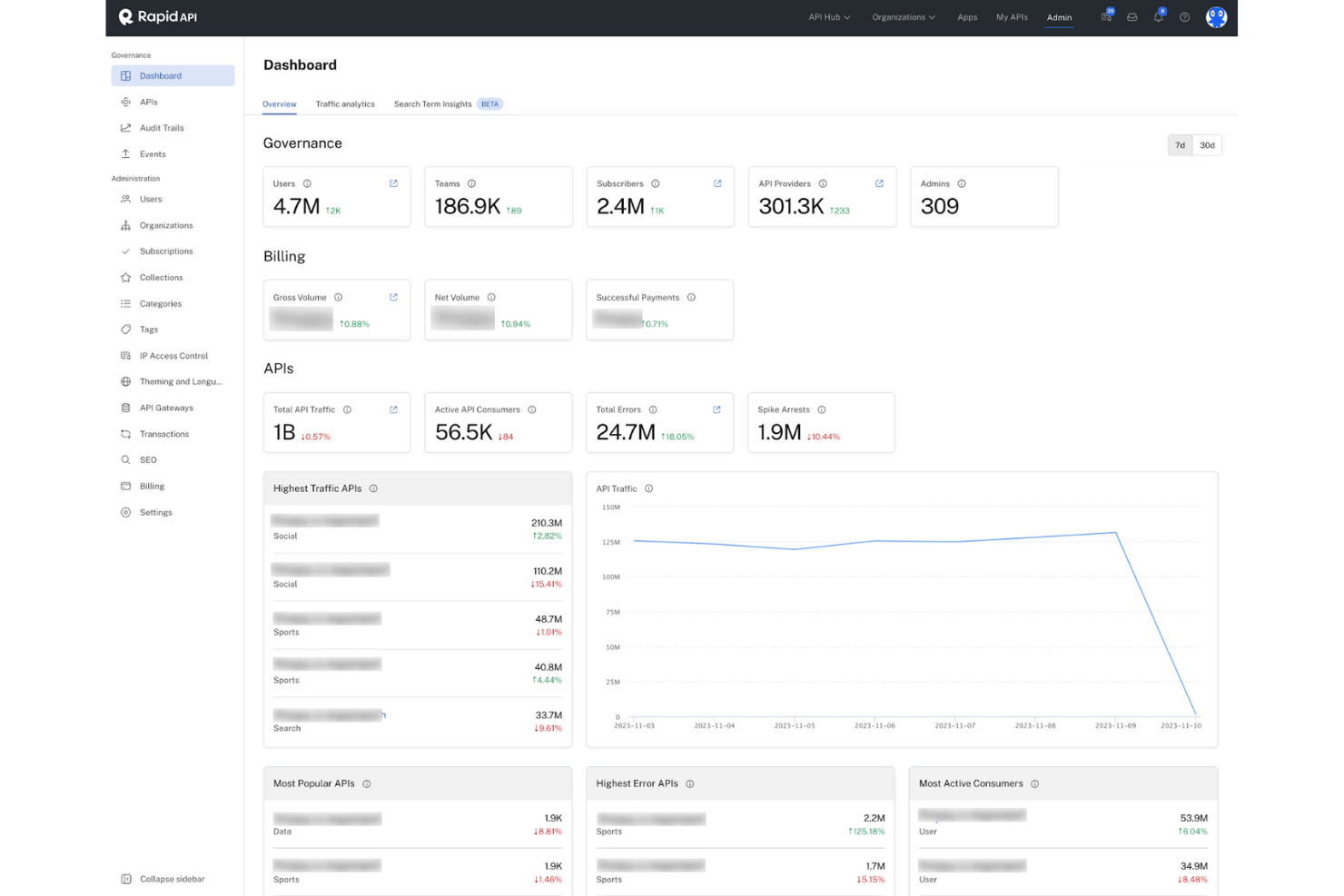Open the Total API Traffic external link

(393, 409)
